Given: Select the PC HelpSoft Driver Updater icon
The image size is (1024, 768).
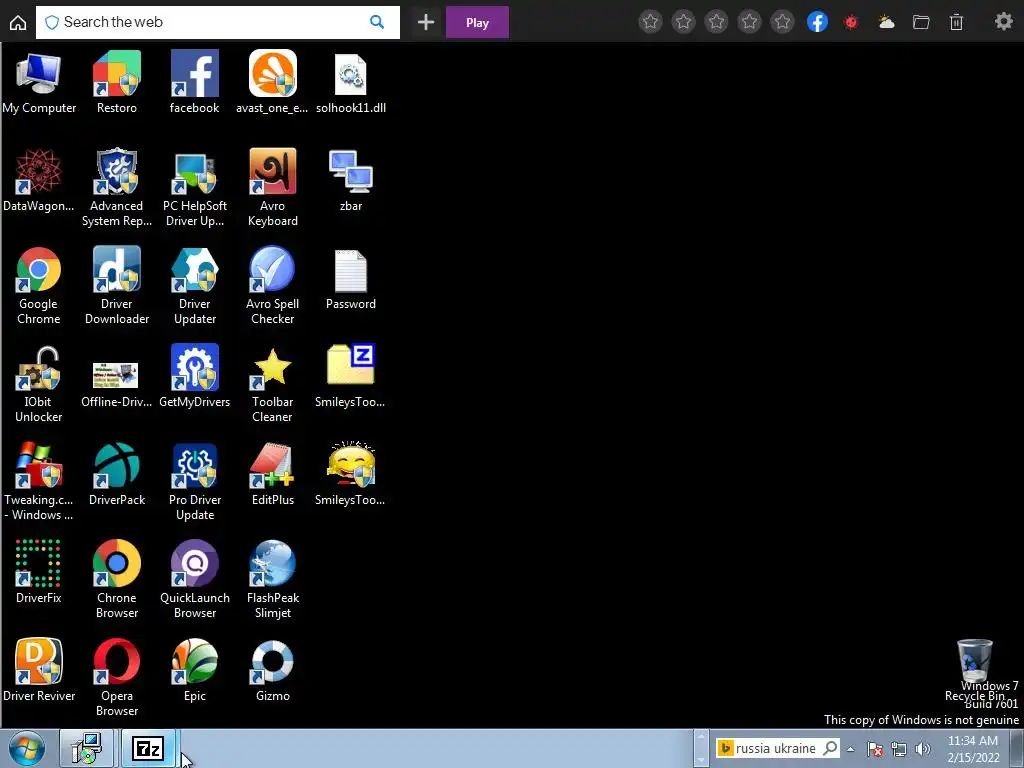Looking at the screenshot, I should (x=195, y=172).
